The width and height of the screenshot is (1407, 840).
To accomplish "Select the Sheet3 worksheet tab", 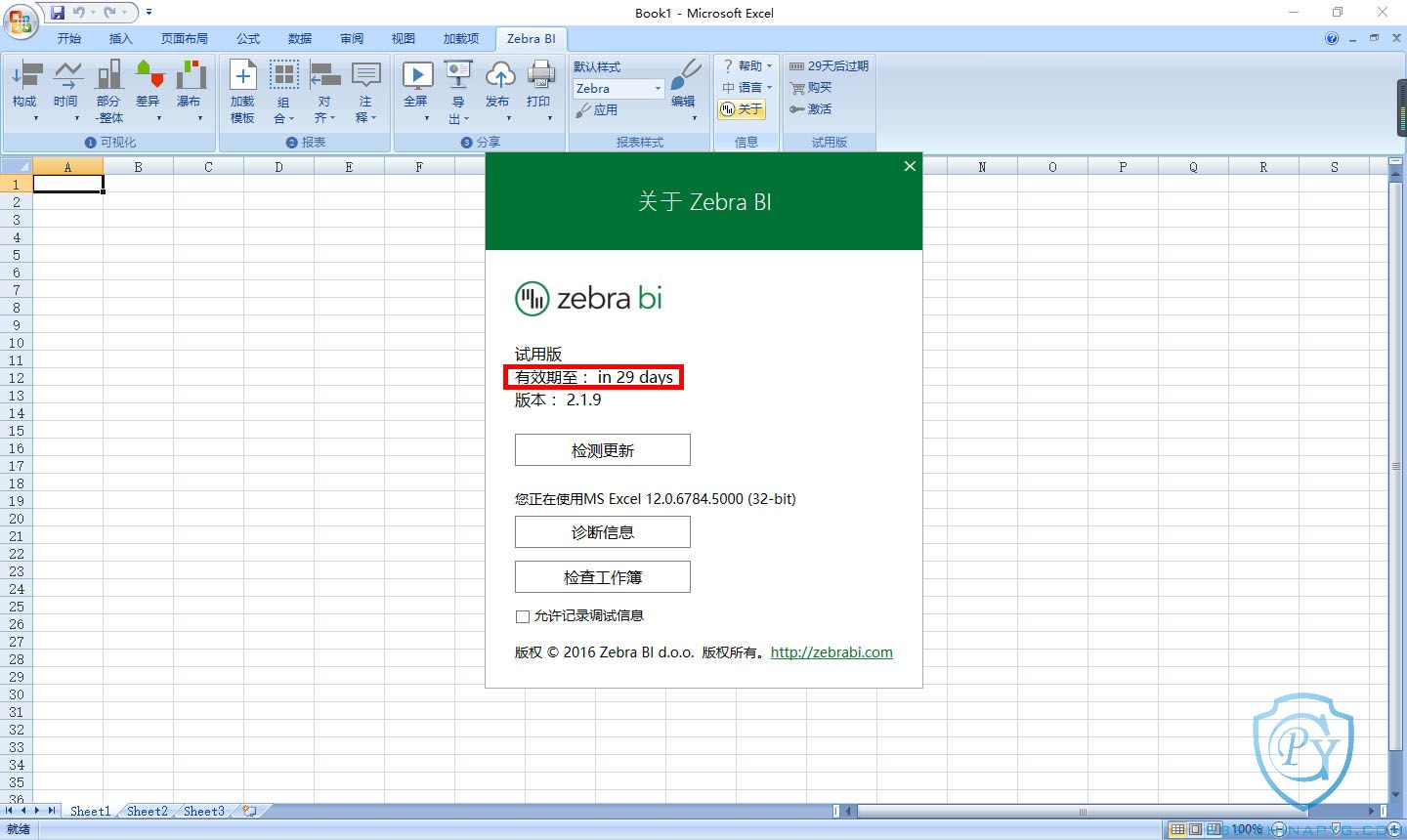I will (203, 811).
